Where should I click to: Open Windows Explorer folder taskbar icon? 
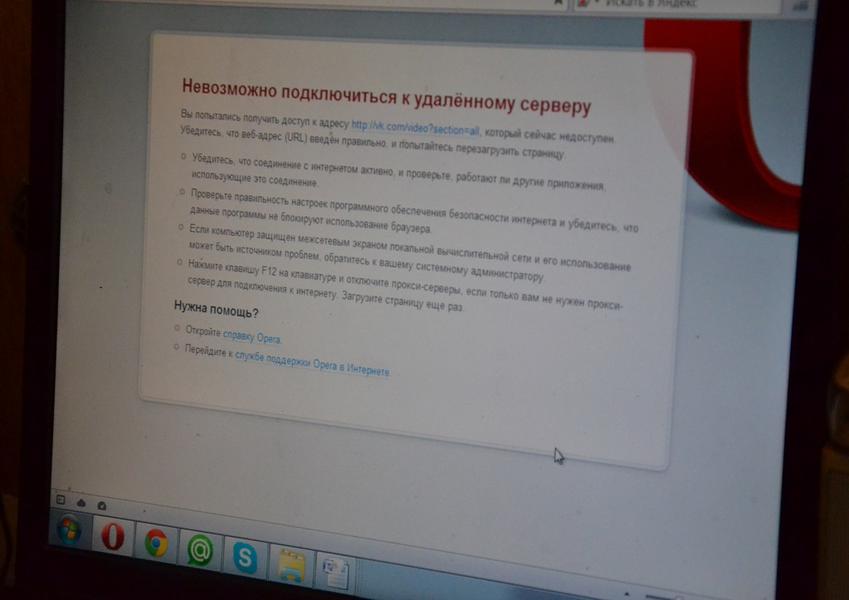(x=291, y=565)
